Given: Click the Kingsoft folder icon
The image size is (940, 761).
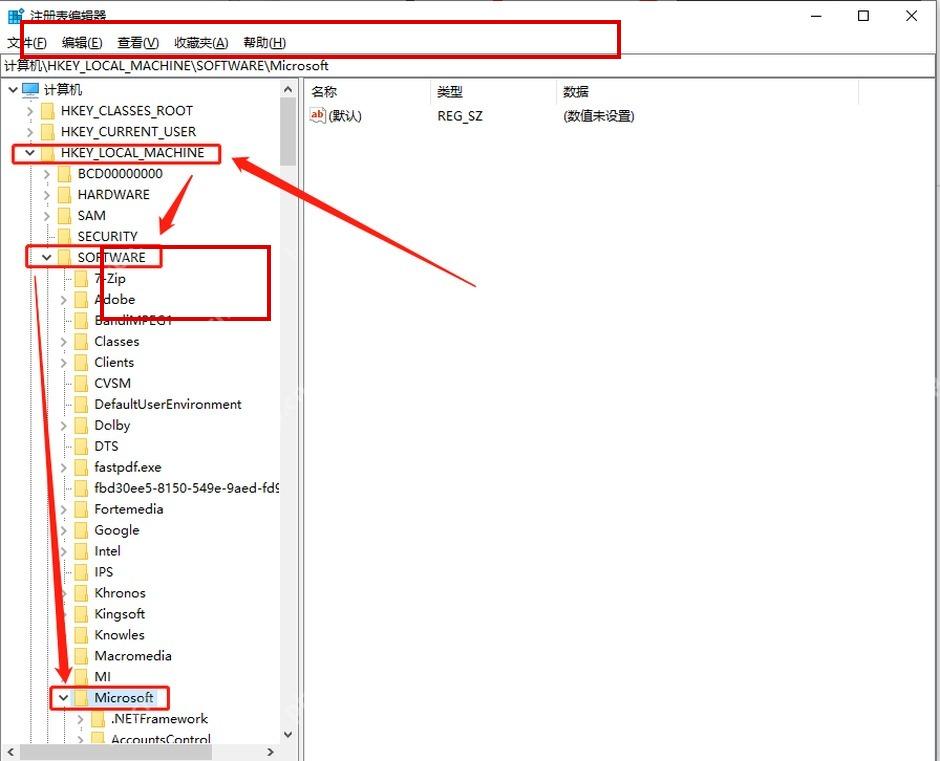Looking at the screenshot, I should (81, 615).
